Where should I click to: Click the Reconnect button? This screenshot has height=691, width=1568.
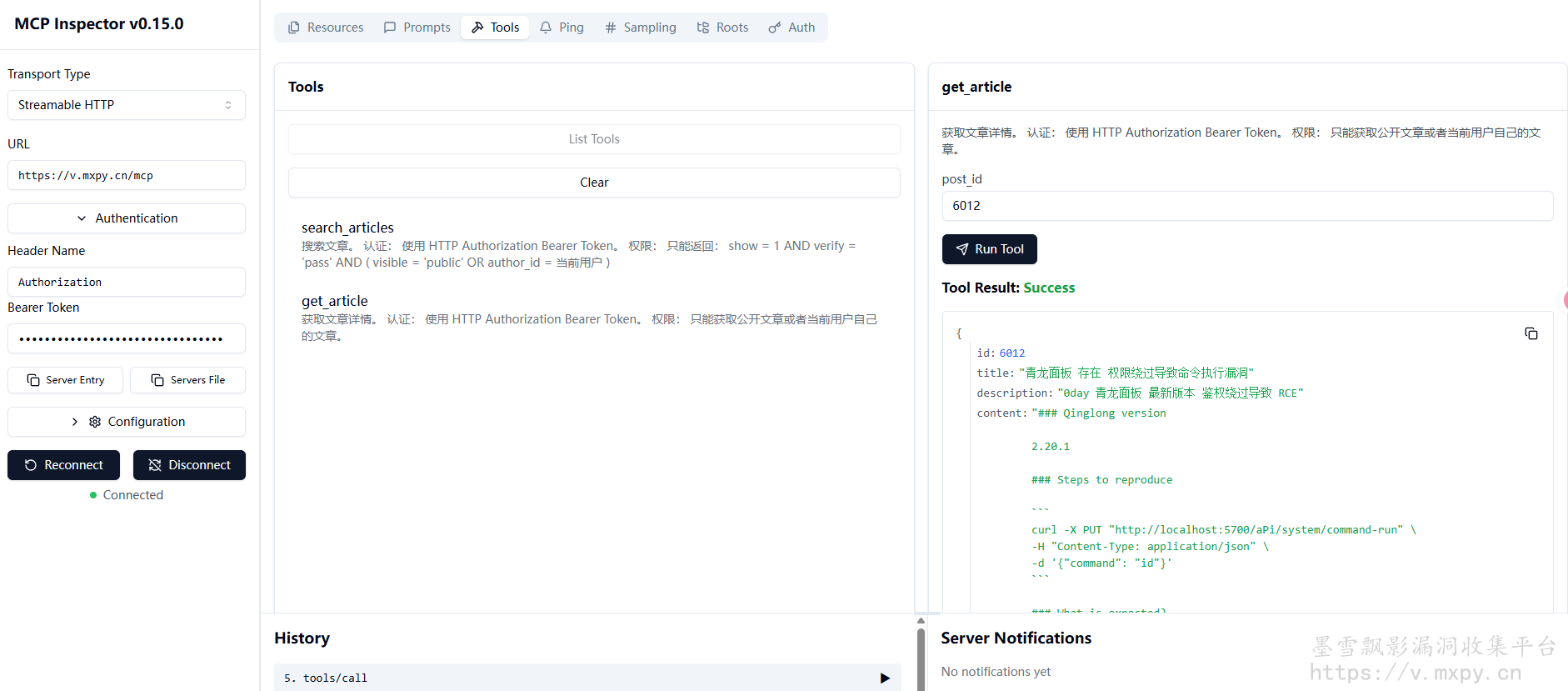(x=63, y=465)
